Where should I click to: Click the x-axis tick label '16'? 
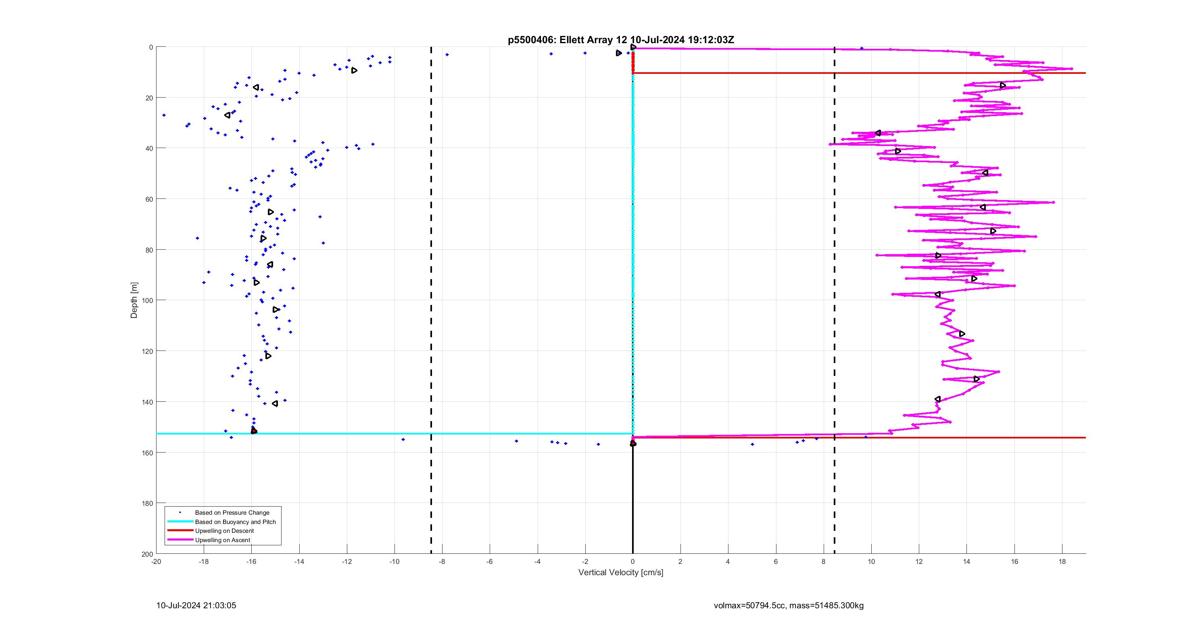click(x=1015, y=562)
